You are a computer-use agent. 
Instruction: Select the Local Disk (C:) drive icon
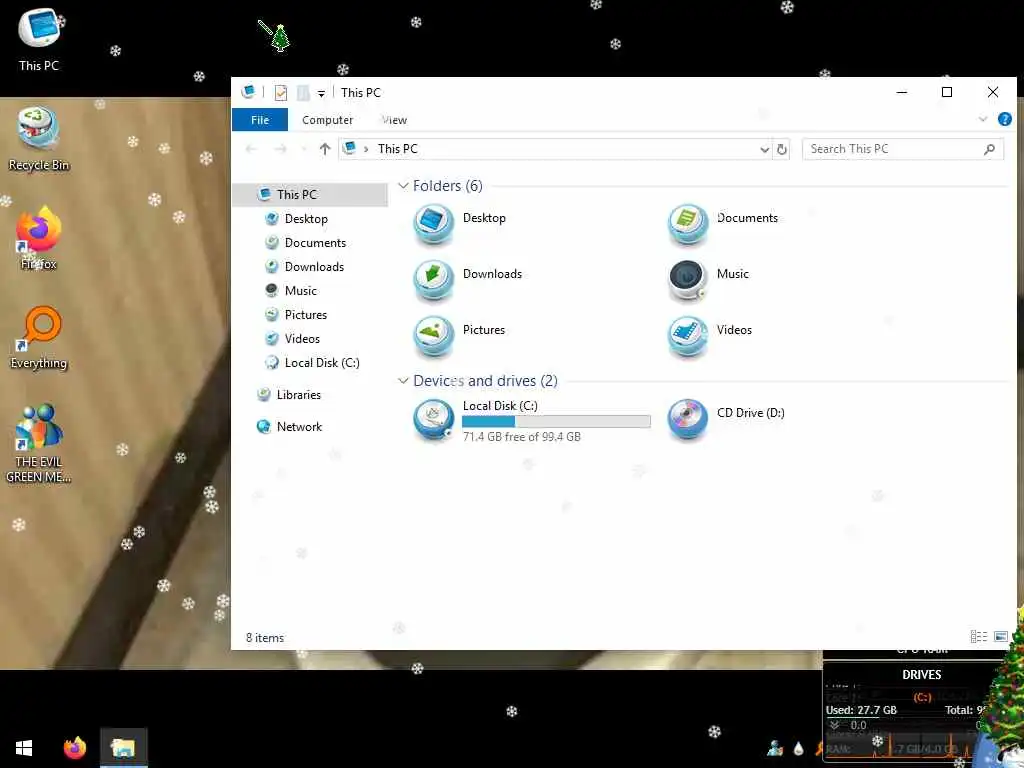coord(434,420)
